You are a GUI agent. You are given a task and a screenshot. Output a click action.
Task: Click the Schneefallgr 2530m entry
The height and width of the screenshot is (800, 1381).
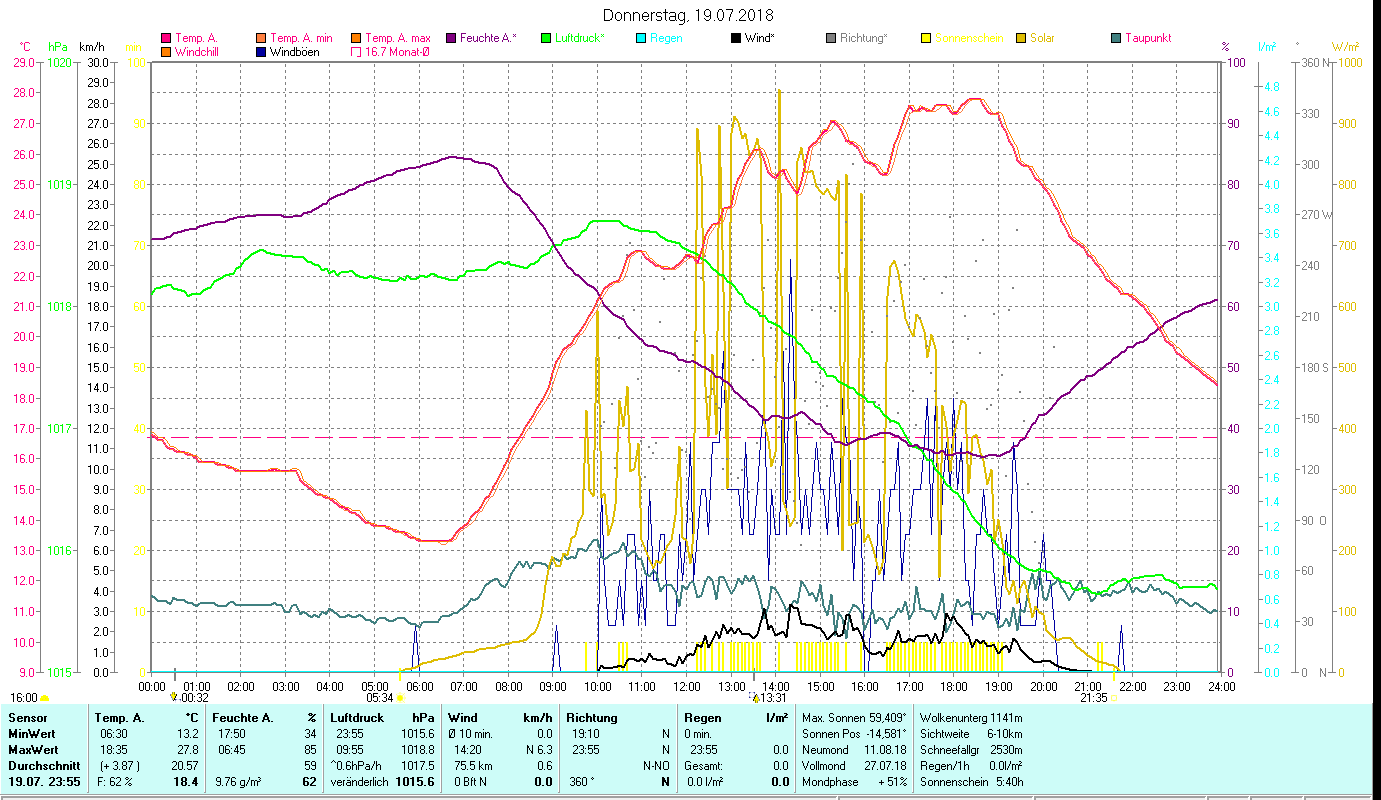(971, 750)
